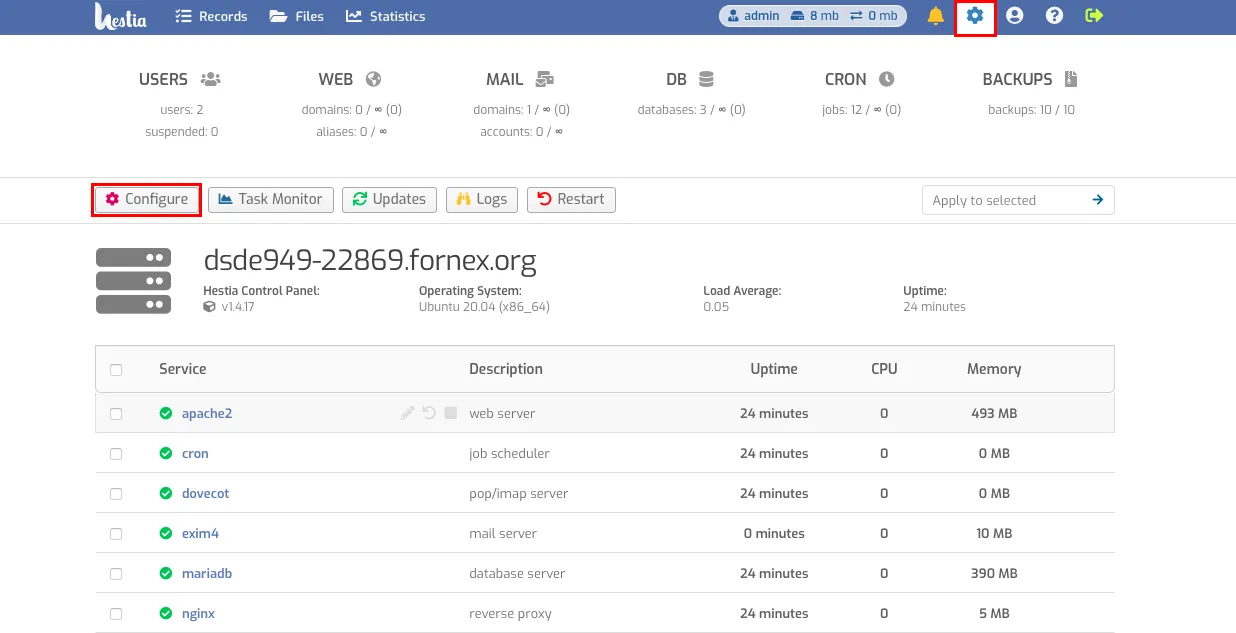Viewport: 1236px width, 633px height.
Task: Switch to the MAIL tab
Action: [x=520, y=79]
